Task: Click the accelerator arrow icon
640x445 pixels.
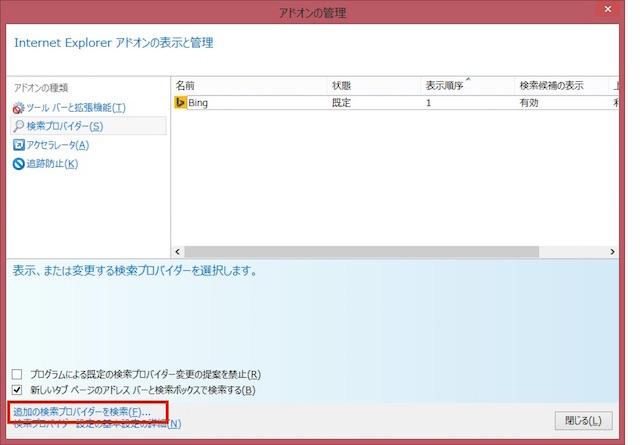Action: point(18,145)
